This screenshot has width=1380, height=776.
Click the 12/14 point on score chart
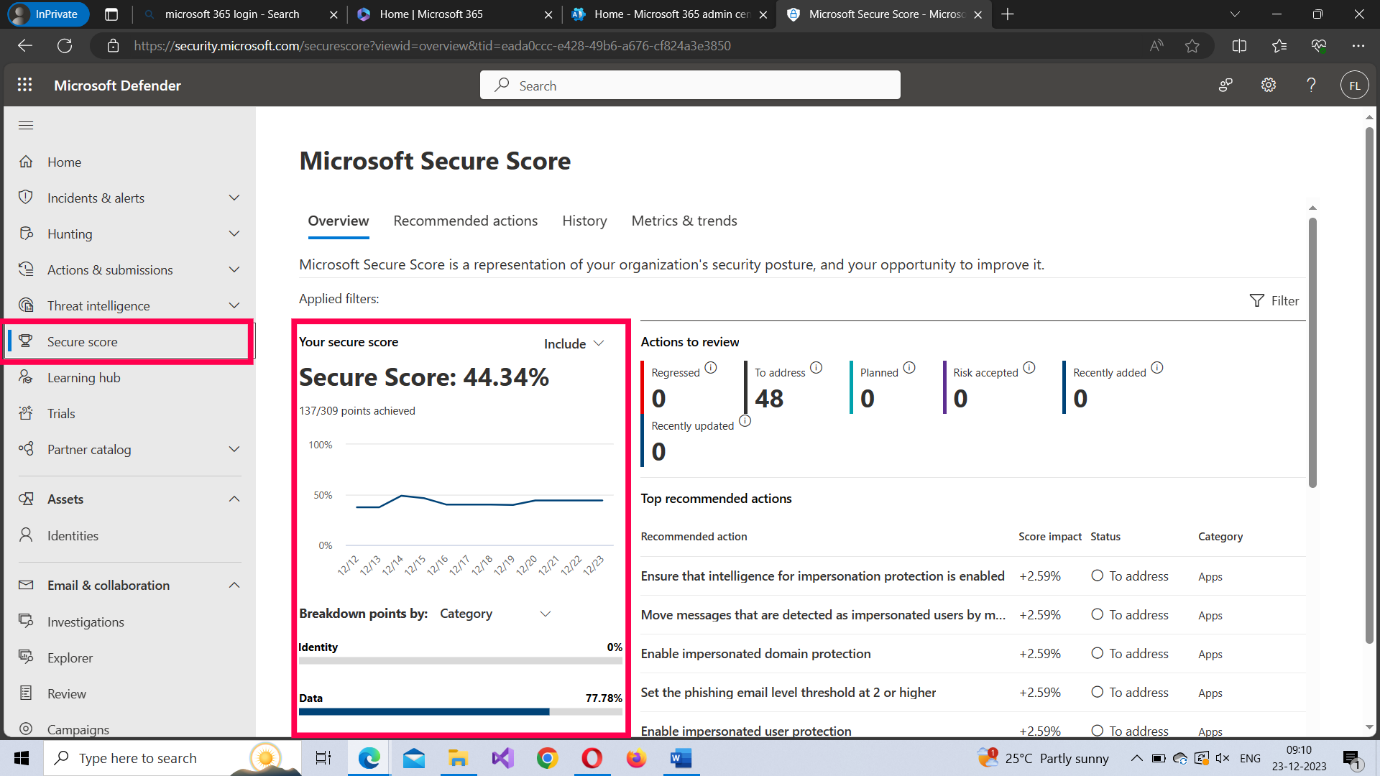tap(401, 495)
